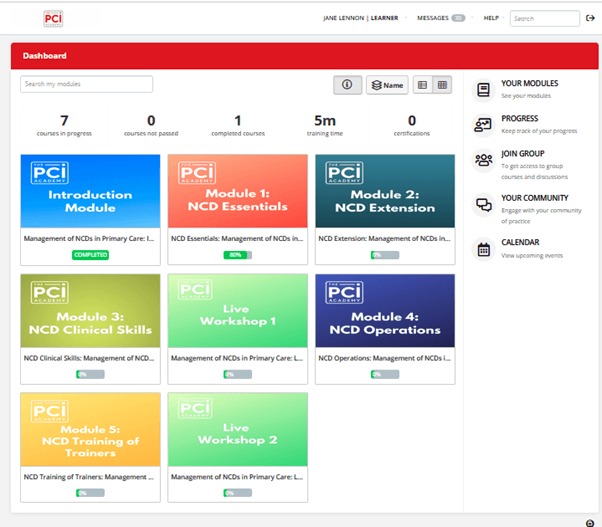Switch to grid view layout
602x527 pixels.
coord(443,85)
